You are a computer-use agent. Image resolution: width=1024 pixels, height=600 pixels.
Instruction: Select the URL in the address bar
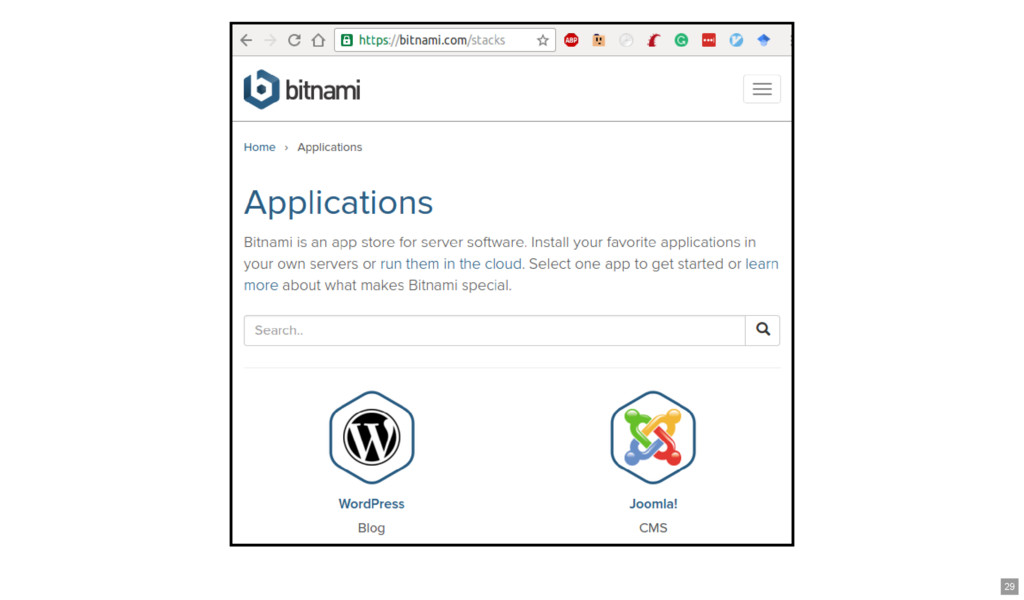[432, 40]
